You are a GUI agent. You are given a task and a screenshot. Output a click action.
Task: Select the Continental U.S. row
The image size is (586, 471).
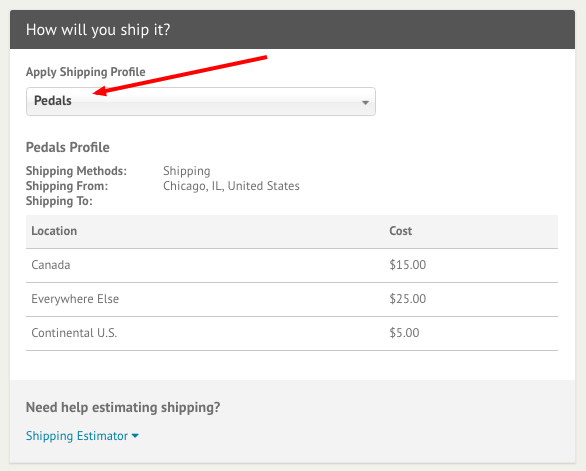coord(292,333)
